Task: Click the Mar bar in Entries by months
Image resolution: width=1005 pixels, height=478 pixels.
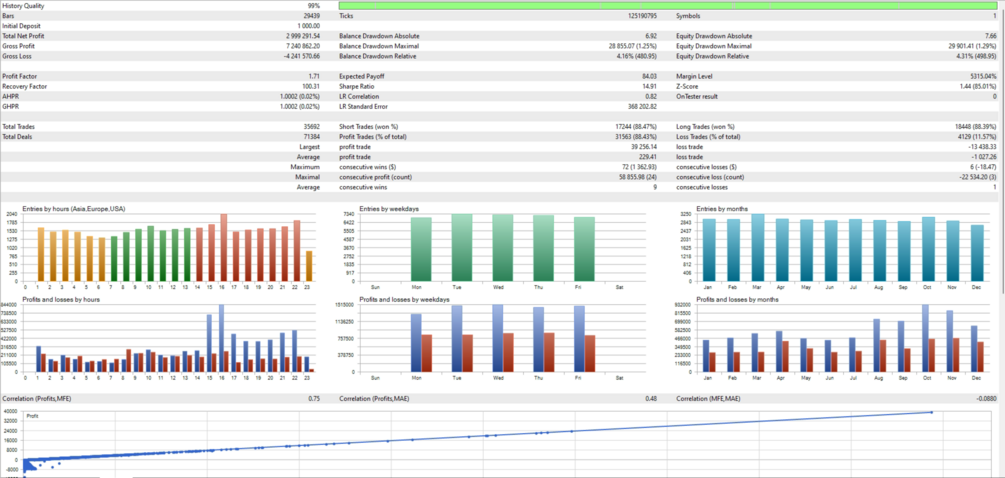Action: point(758,247)
